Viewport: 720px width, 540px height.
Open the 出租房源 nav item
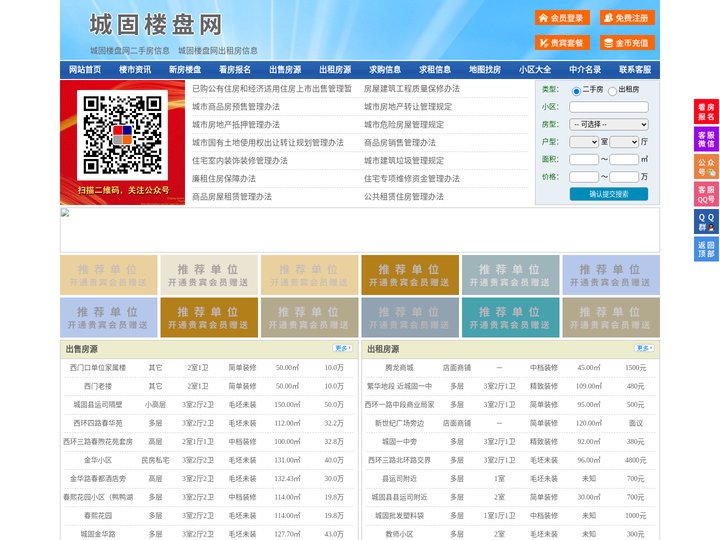click(335, 70)
